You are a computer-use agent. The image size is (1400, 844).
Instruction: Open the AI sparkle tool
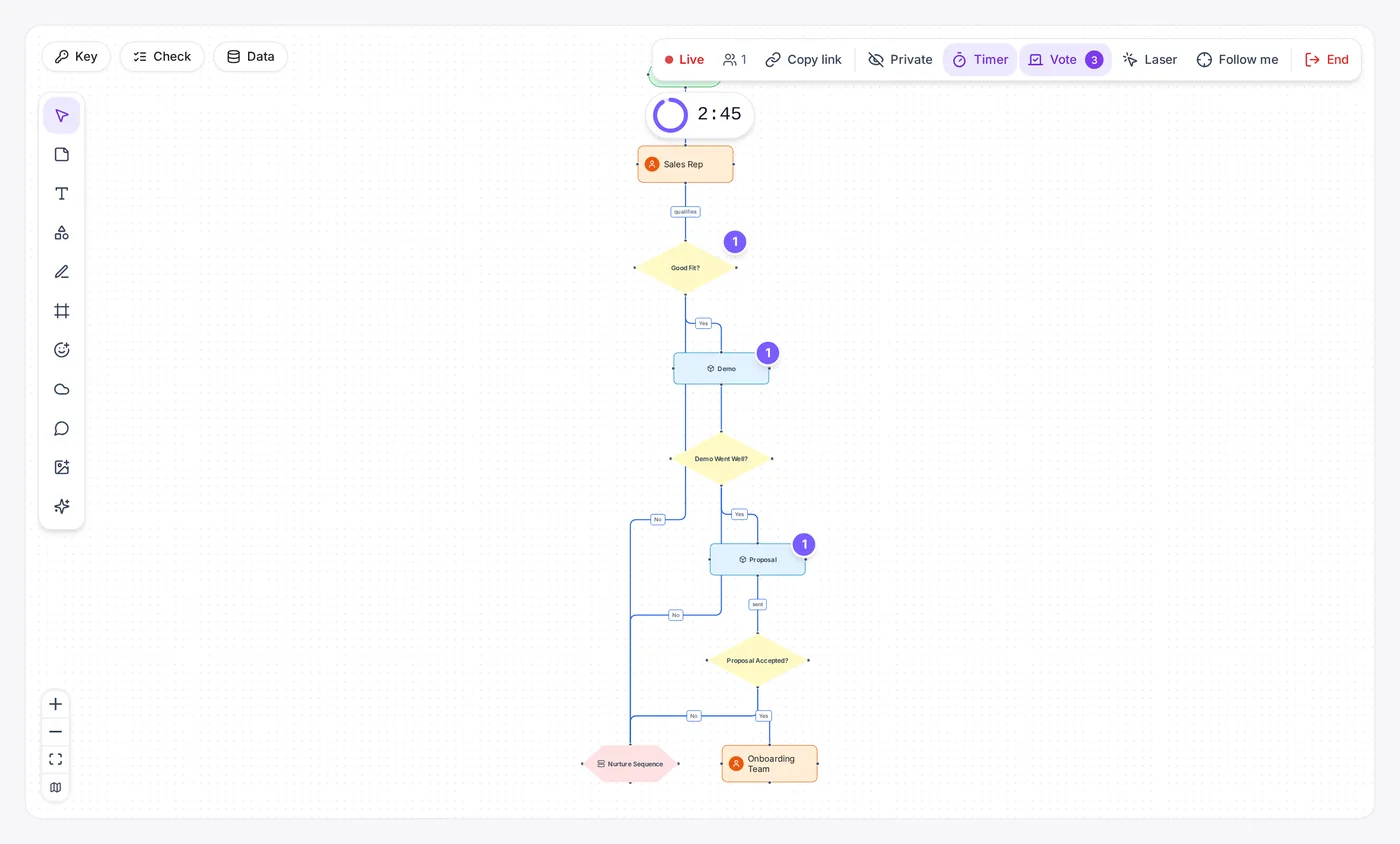coord(62,506)
